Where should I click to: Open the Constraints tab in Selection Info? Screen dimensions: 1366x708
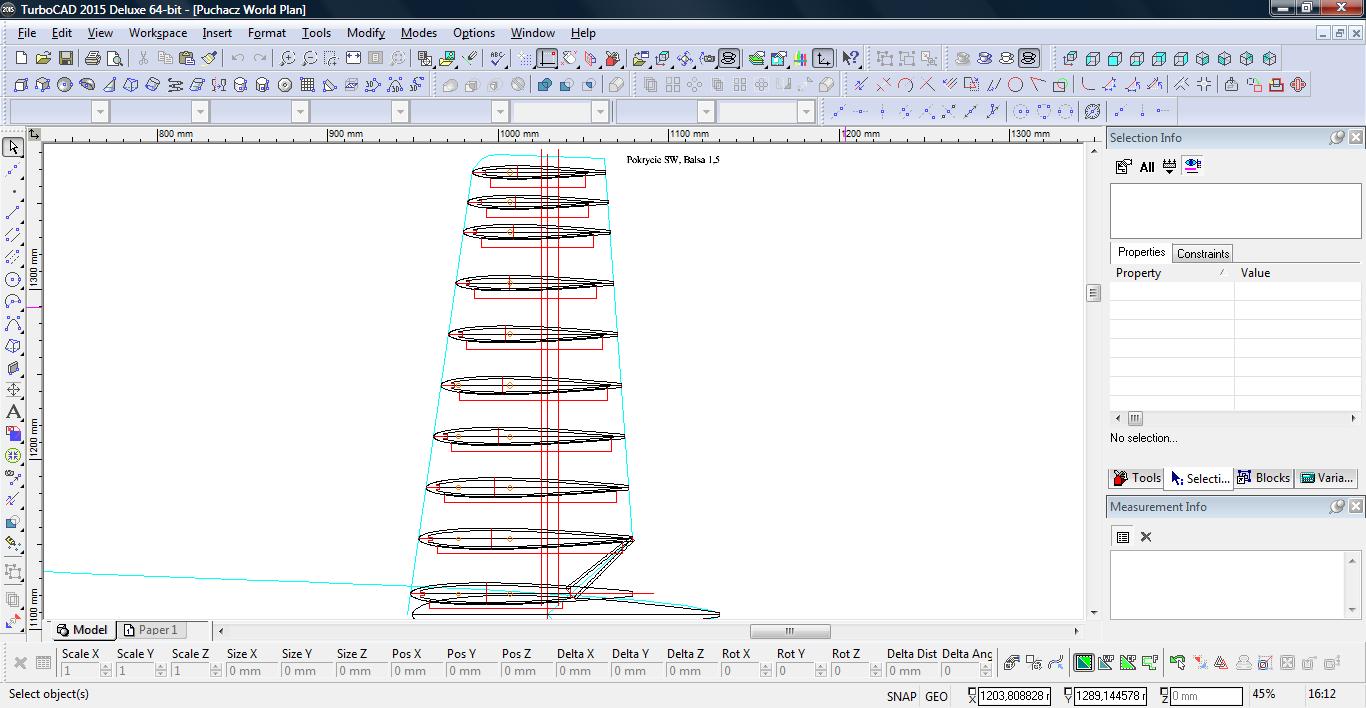pyautogui.click(x=1202, y=254)
